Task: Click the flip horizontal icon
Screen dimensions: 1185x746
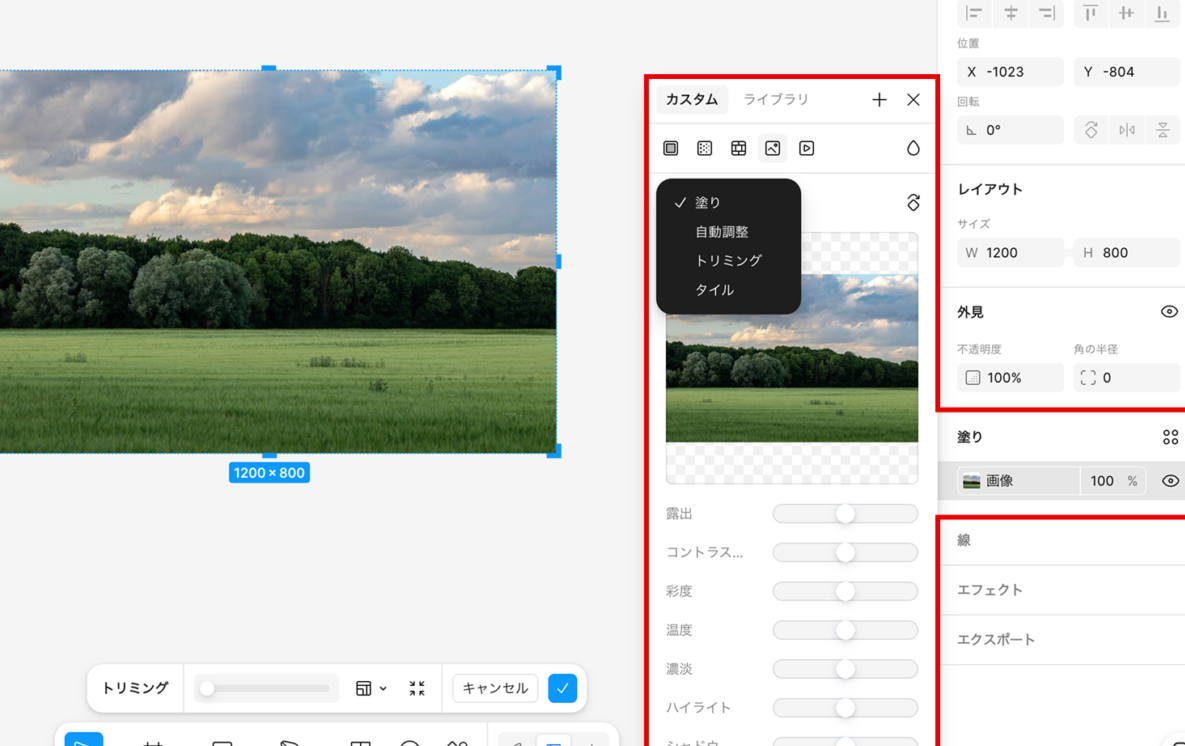Action: [x=1127, y=130]
